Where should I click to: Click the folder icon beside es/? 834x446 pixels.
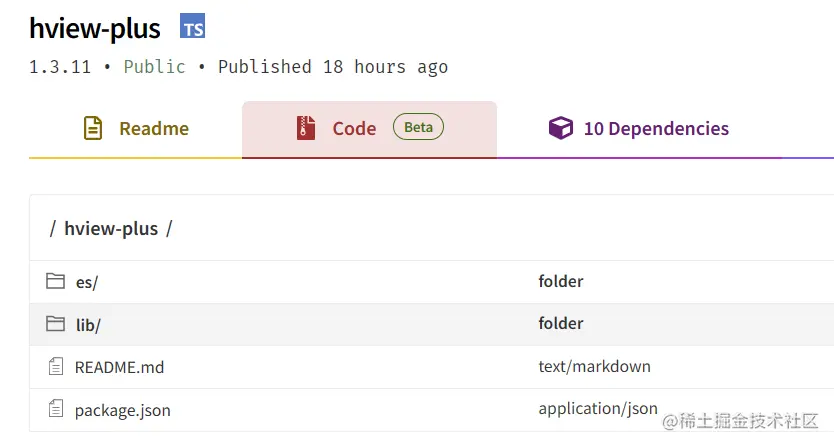click(55, 281)
